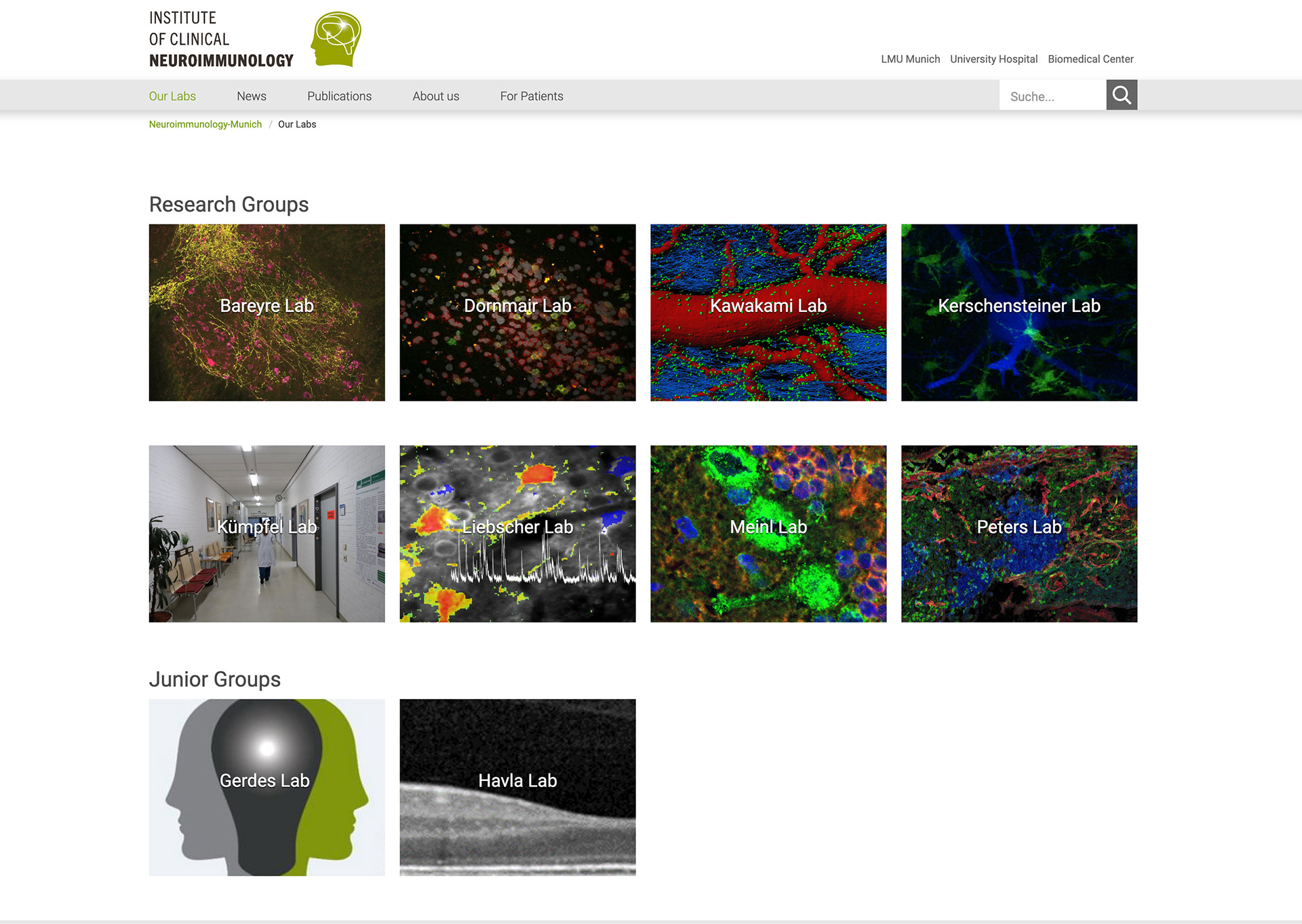1302x924 pixels.
Task: Open the Dornmair Lab thumbnail
Action: [x=518, y=313]
